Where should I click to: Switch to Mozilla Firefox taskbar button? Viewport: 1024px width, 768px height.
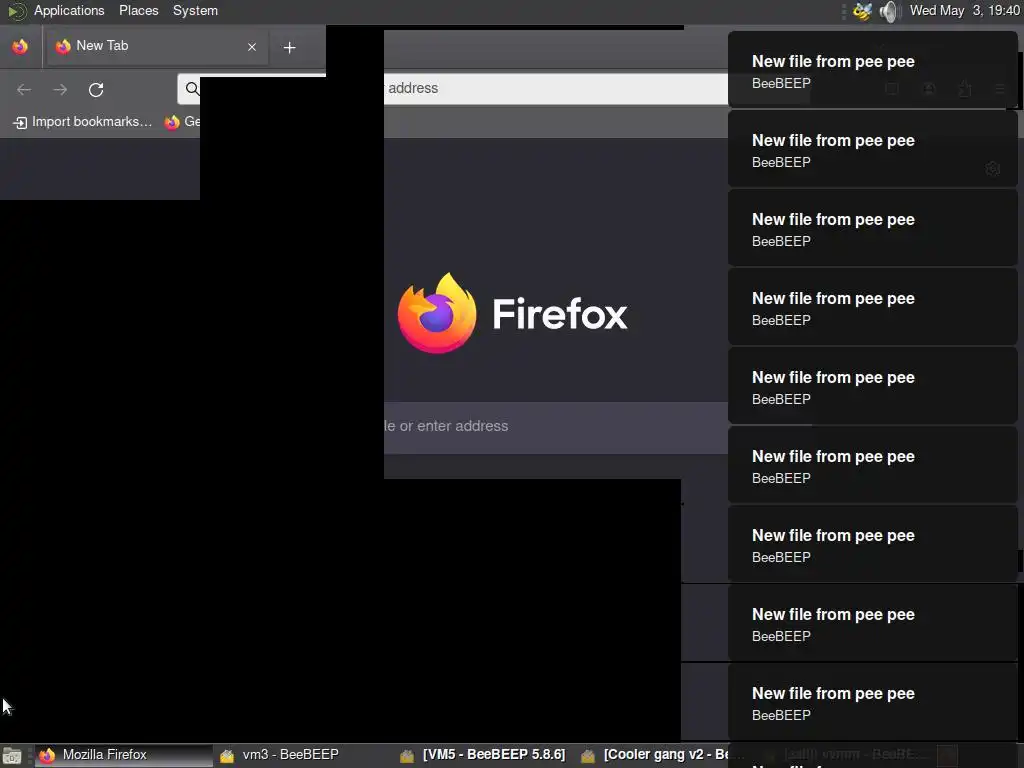pos(123,756)
